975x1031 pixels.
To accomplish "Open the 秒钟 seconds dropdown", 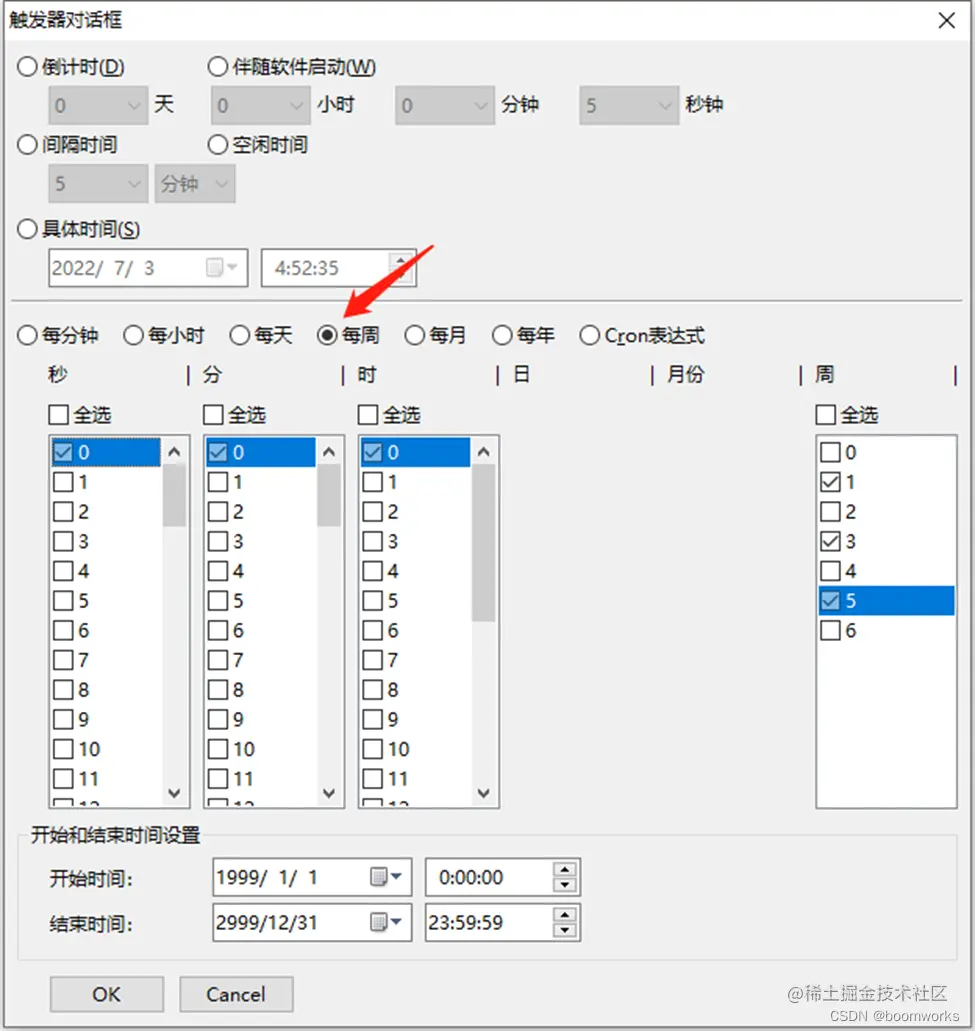I will [629, 105].
